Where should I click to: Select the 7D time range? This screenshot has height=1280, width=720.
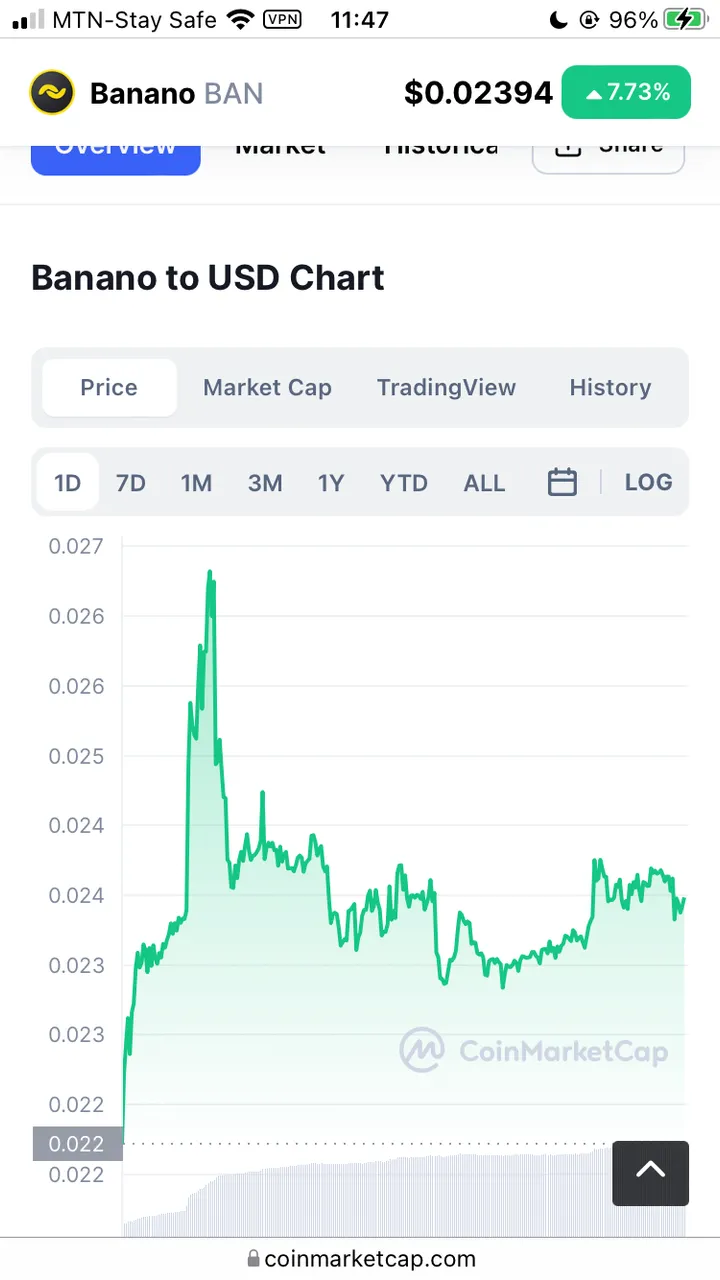[130, 483]
